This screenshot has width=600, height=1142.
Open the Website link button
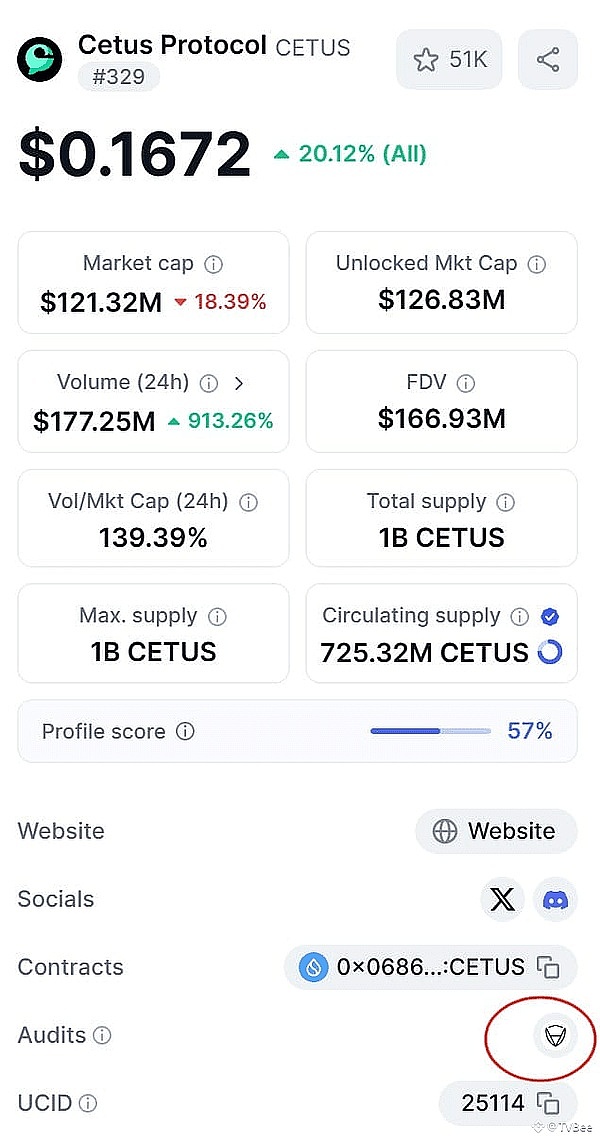click(495, 831)
